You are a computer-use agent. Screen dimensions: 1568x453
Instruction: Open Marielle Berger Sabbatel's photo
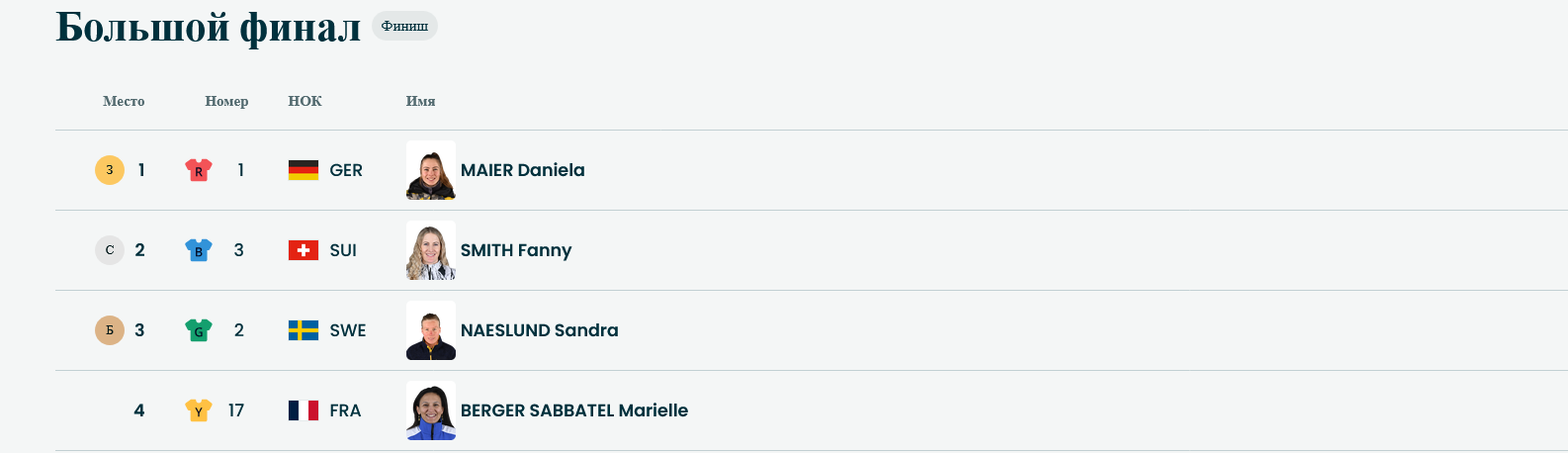pyautogui.click(x=431, y=410)
